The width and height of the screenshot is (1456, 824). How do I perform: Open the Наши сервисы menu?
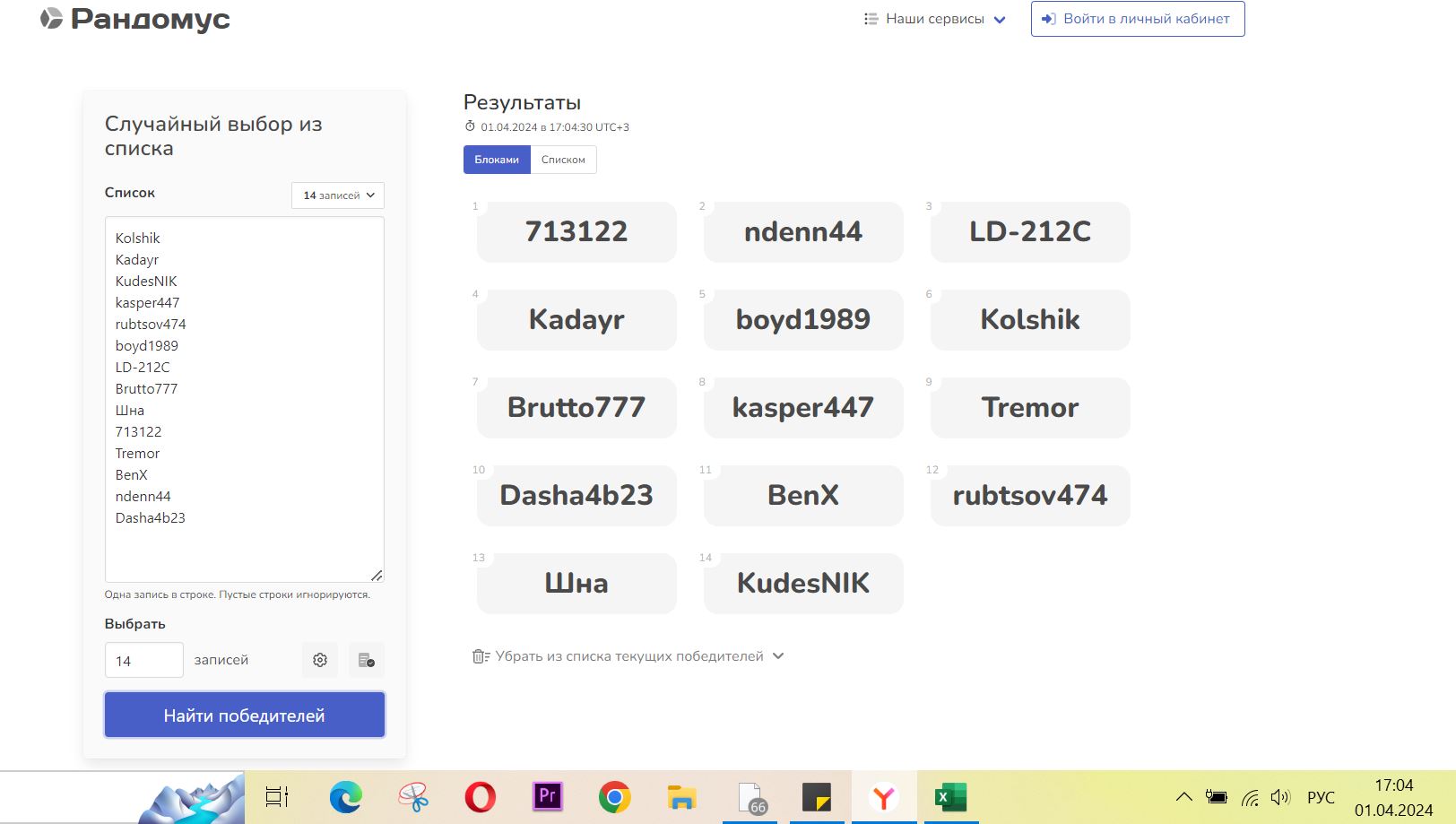[934, 19]
